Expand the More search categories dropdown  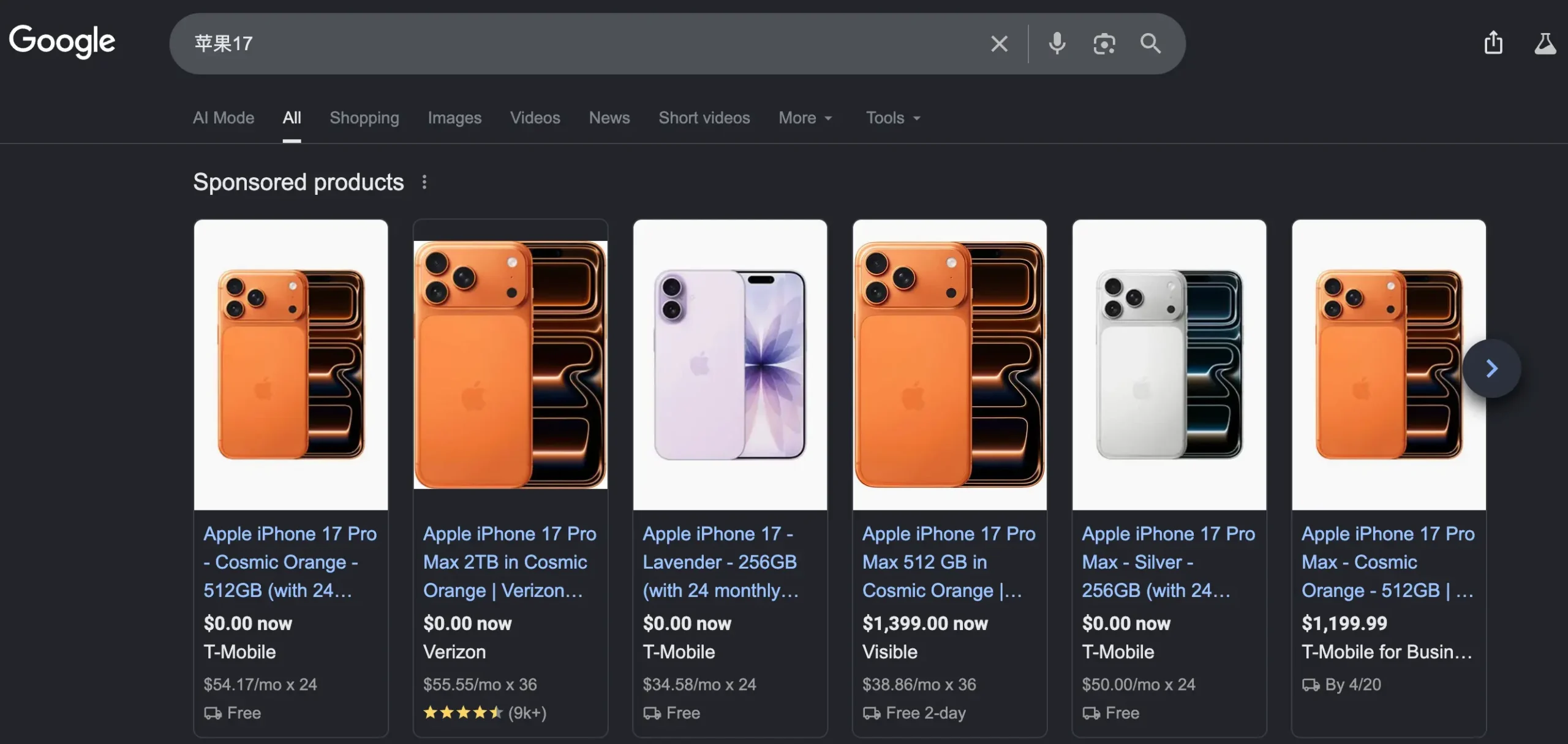click(x=805, y=118)
